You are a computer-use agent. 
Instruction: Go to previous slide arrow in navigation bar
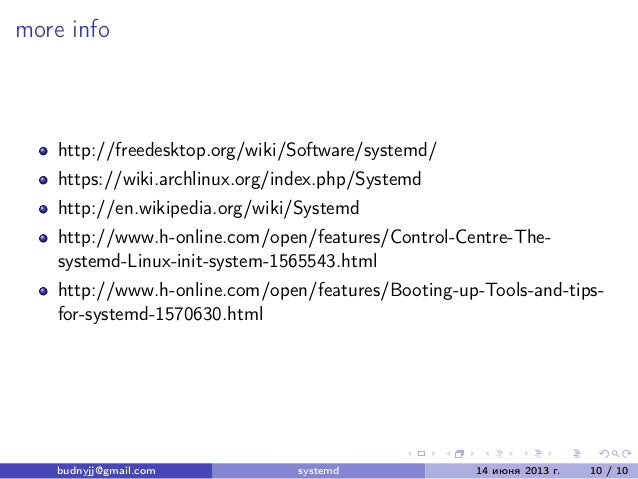tap(410, 453)
